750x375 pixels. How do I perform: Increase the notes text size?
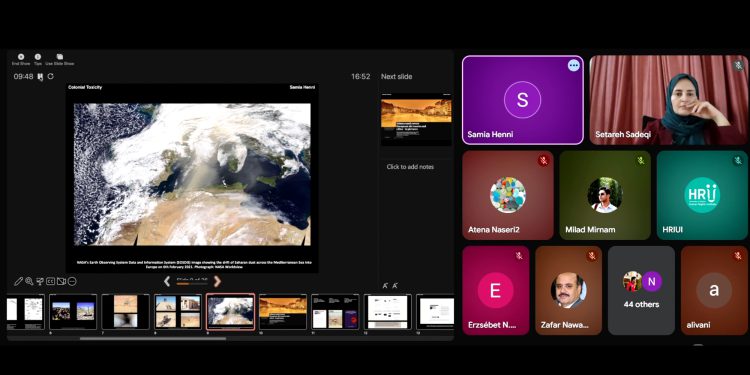[385, 286]
